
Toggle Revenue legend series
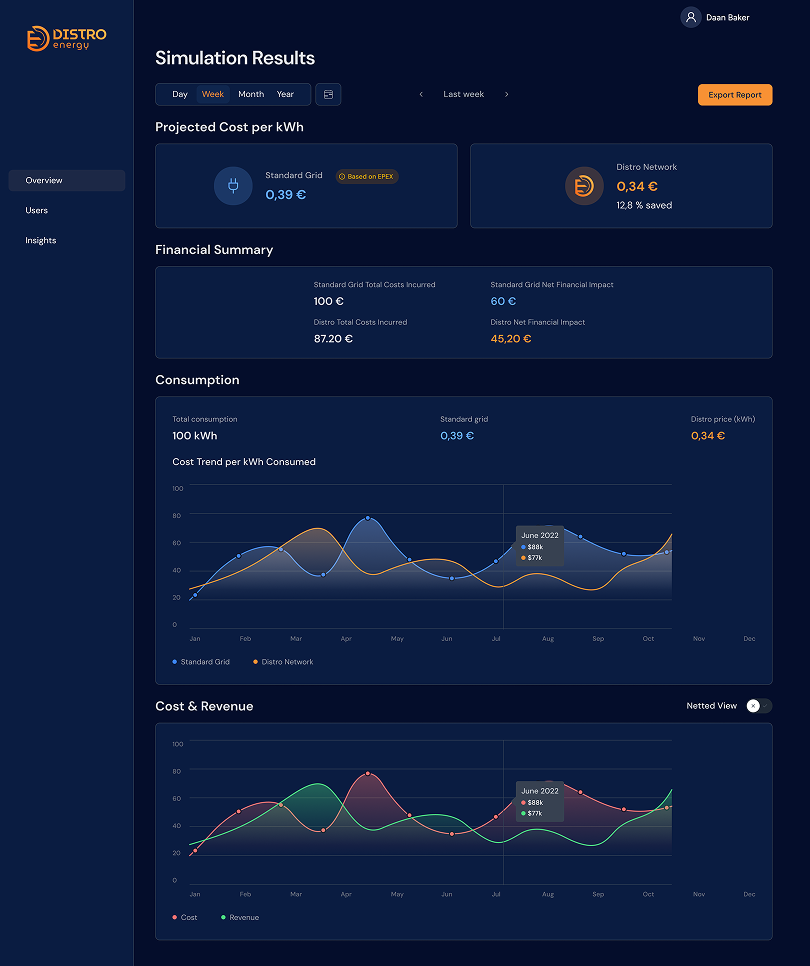coord(240,917)
